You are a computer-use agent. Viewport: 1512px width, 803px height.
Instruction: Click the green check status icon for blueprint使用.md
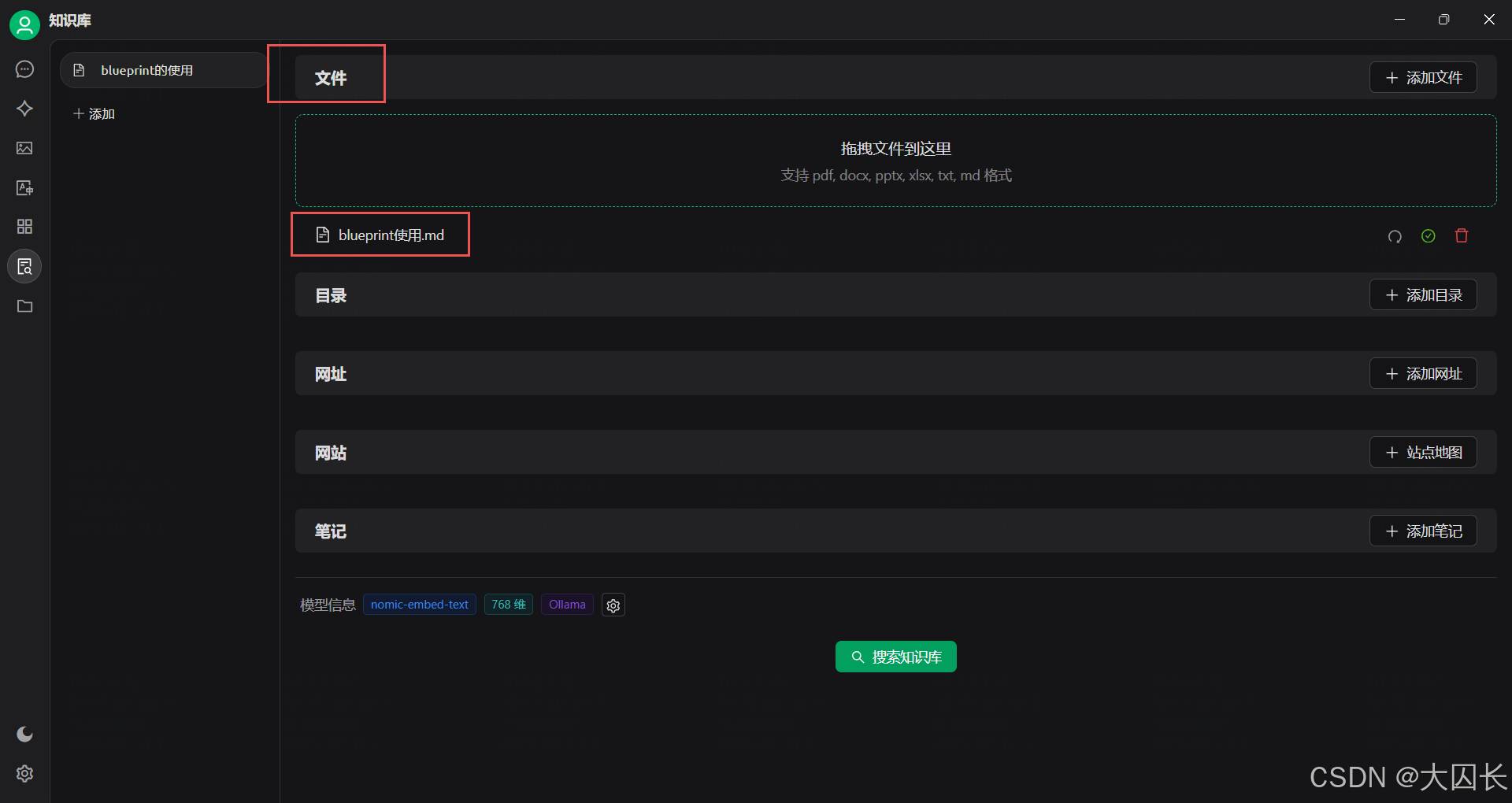1428,236
